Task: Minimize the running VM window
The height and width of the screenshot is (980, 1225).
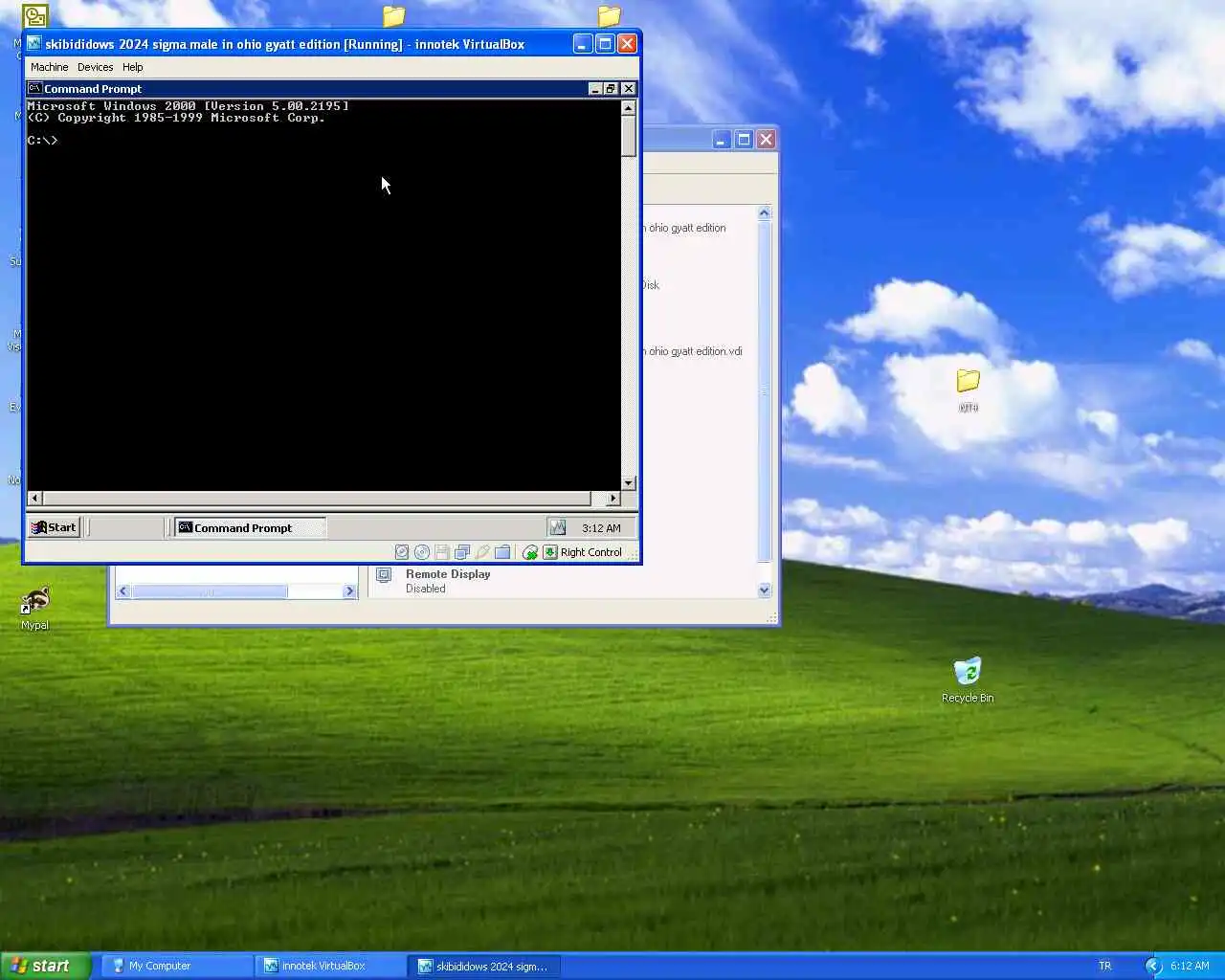Action: [582, 43]
